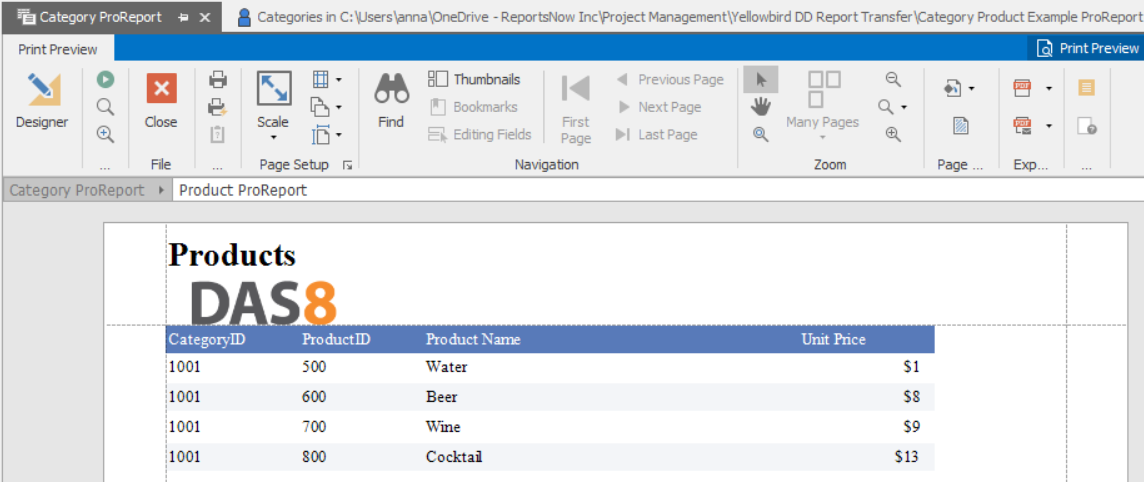Open the Page Setup dialog launcher

(348, 166)
